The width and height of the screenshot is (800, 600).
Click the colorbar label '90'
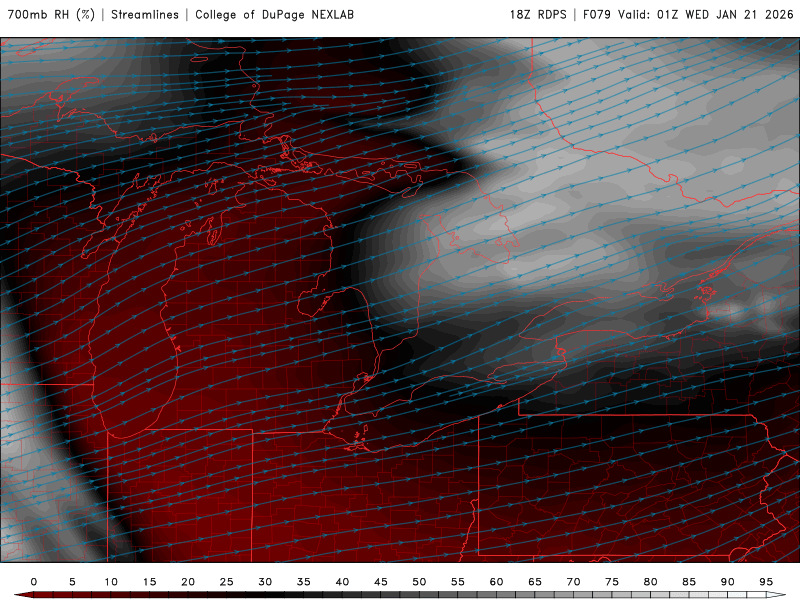728,582
